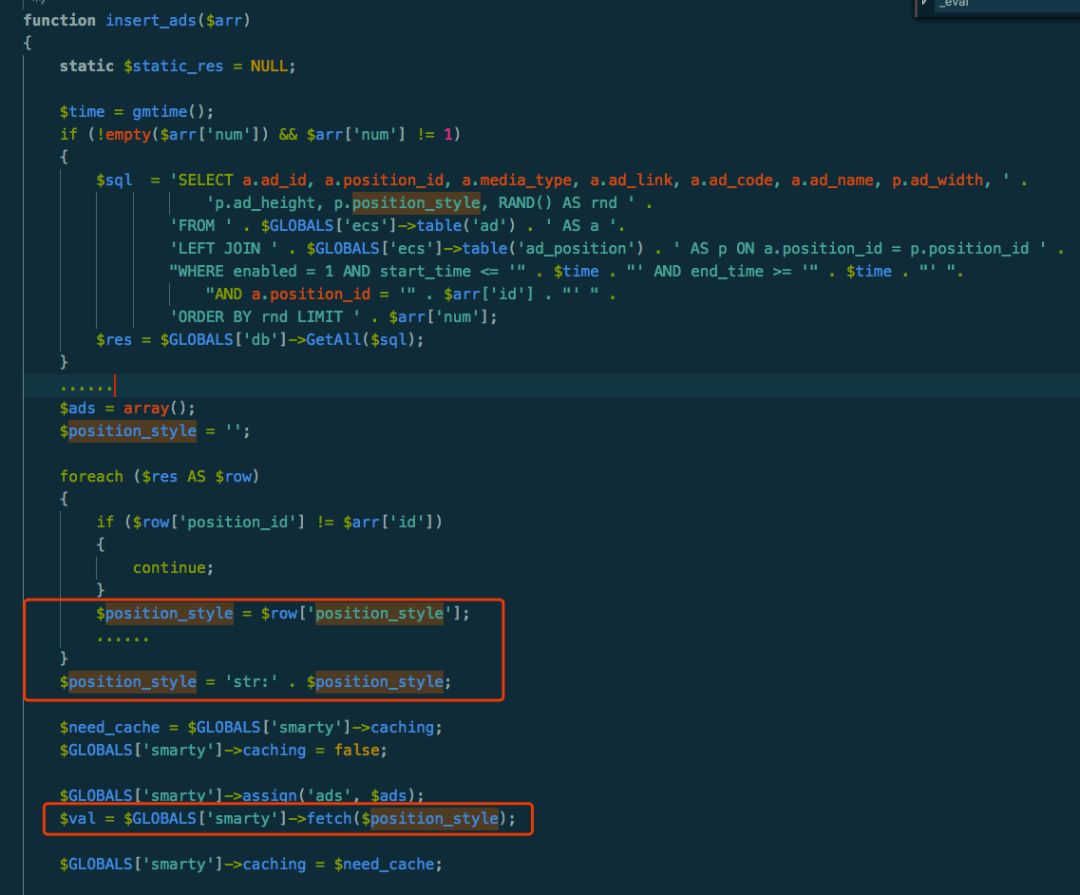Click the false value
The height and width of the screenshot is (895, 1080).
[356, 749]
